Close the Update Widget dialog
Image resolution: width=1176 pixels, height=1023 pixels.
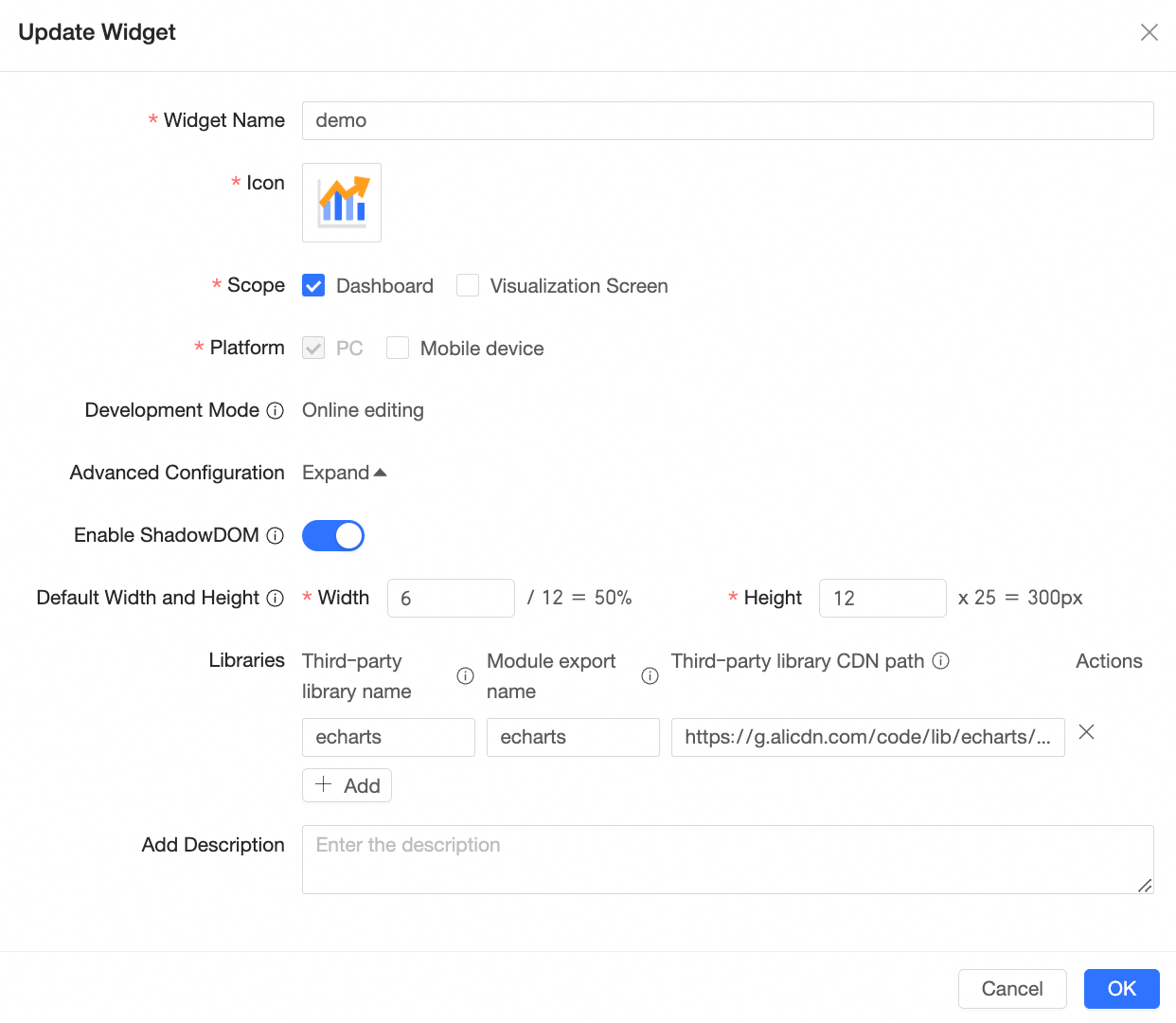click(x=1149, y=32)
